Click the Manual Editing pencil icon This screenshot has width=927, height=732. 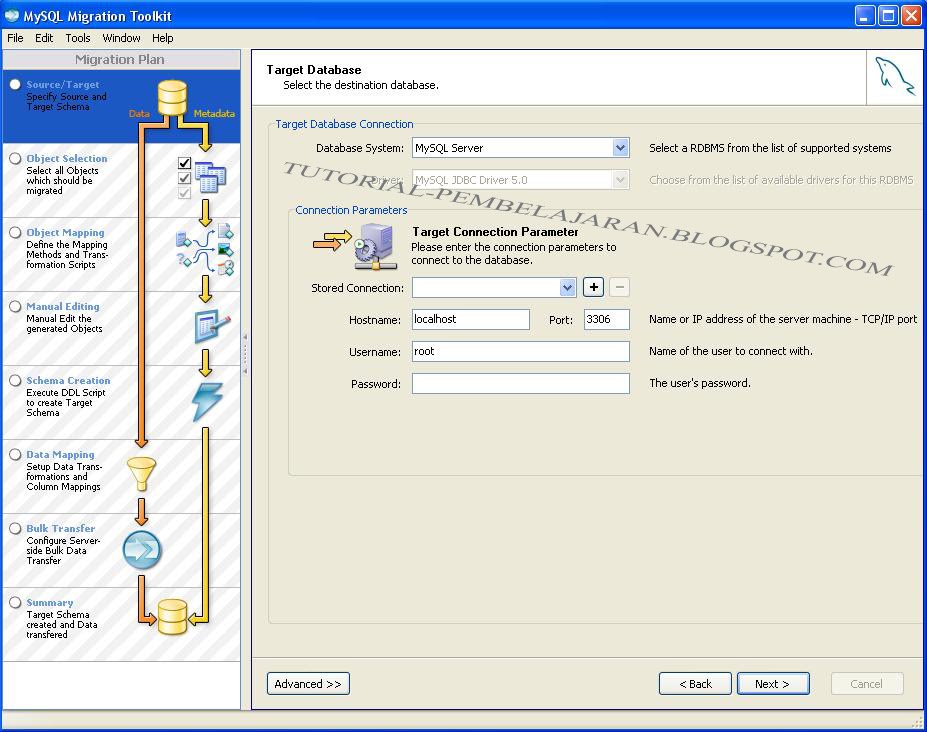(212, 325)
